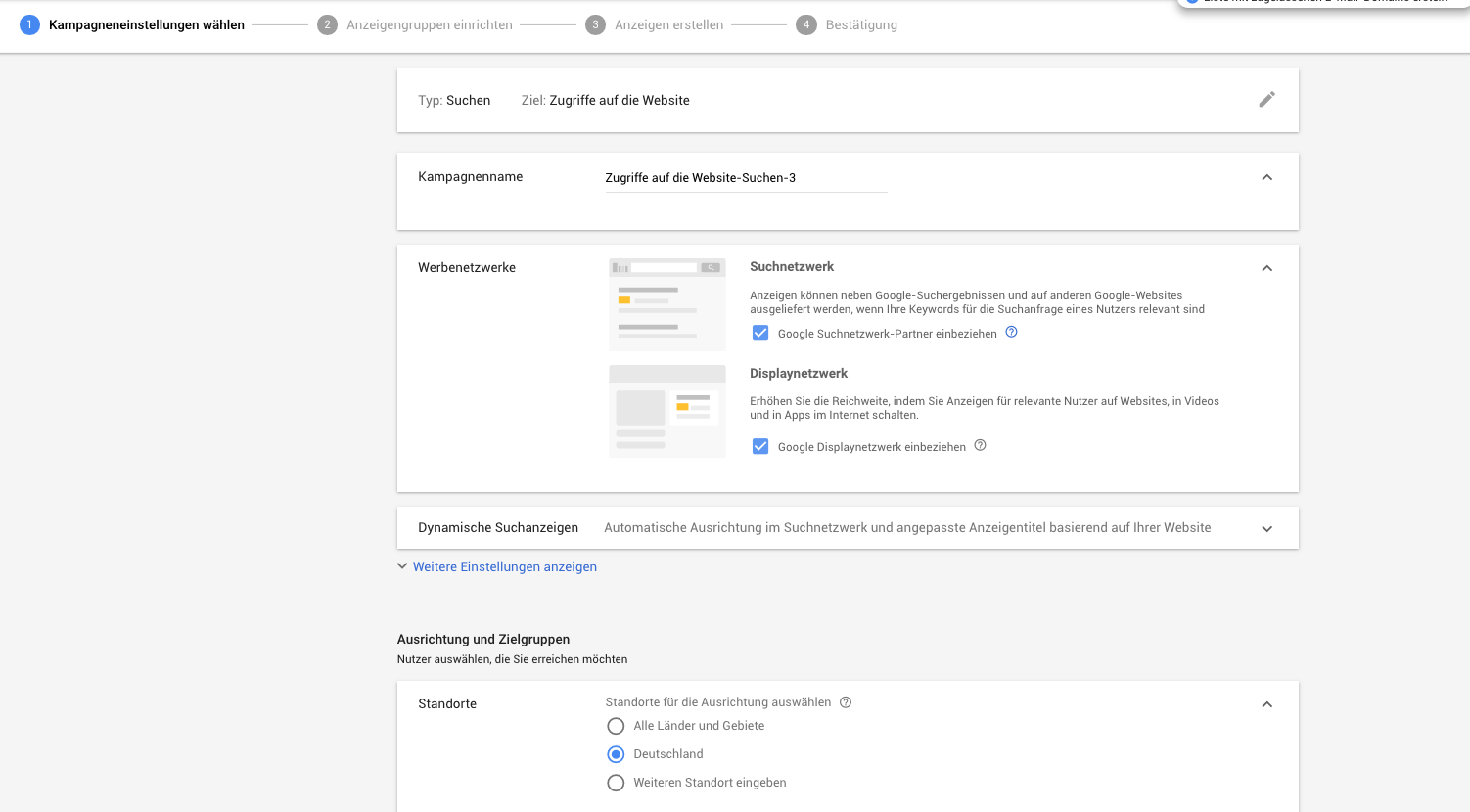
Task: Click the text 'Typ: Suchen'
Action: 454,100
